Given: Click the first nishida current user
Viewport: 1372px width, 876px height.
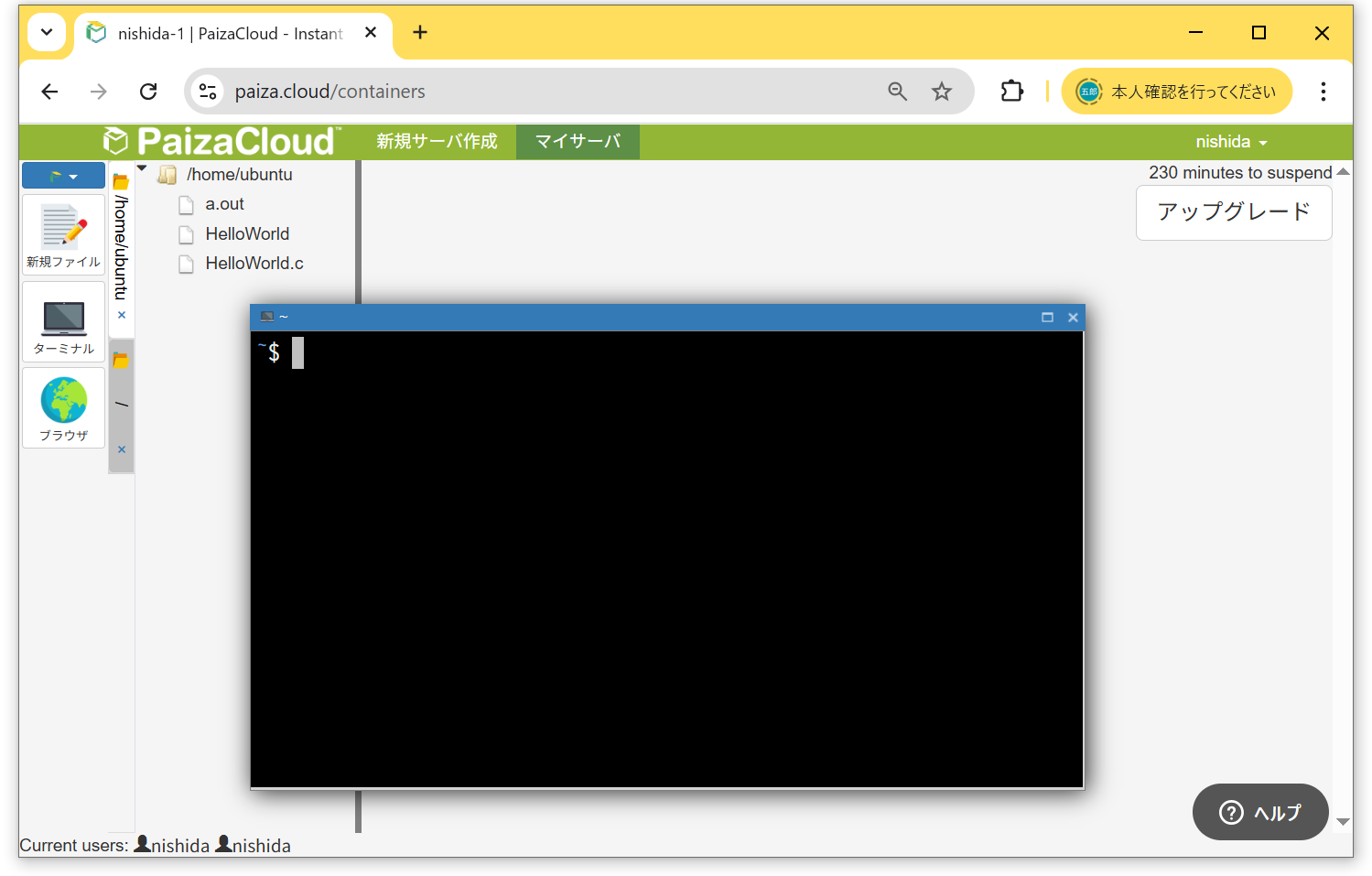Looking at the screenshot, I should point(172,845).
